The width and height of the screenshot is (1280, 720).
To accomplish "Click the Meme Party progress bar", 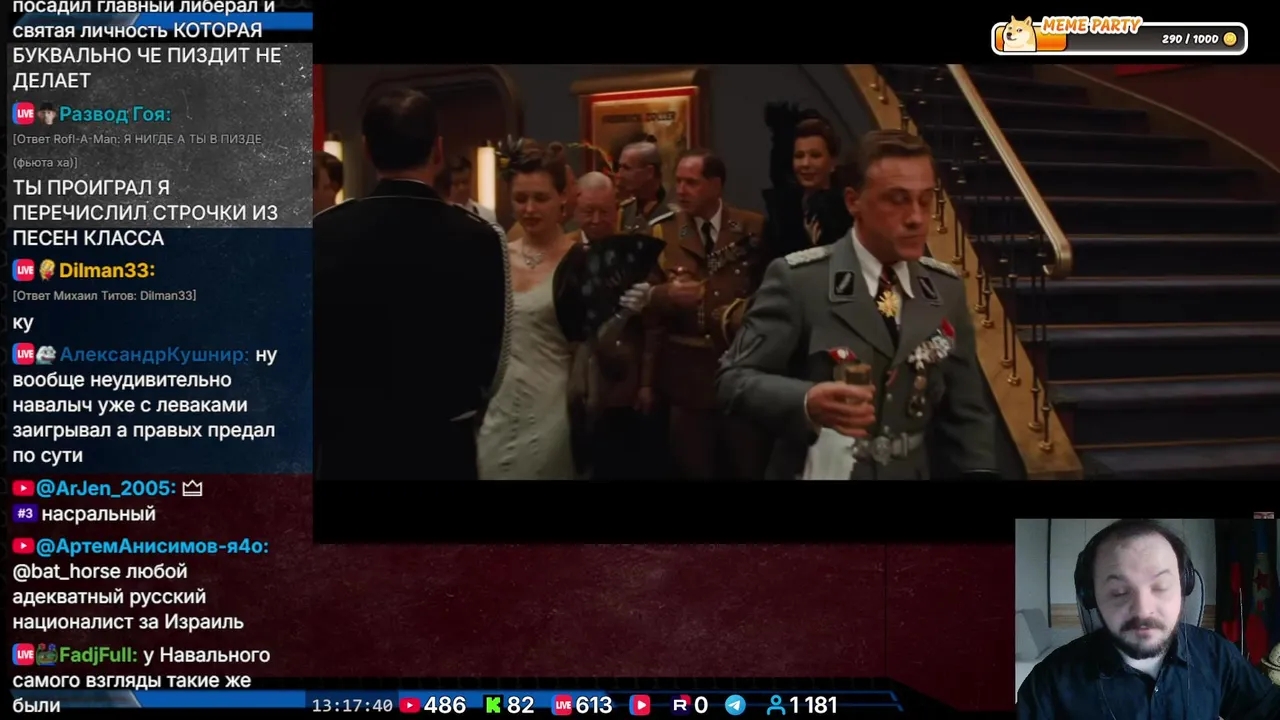I will [x=1119, y=39].
